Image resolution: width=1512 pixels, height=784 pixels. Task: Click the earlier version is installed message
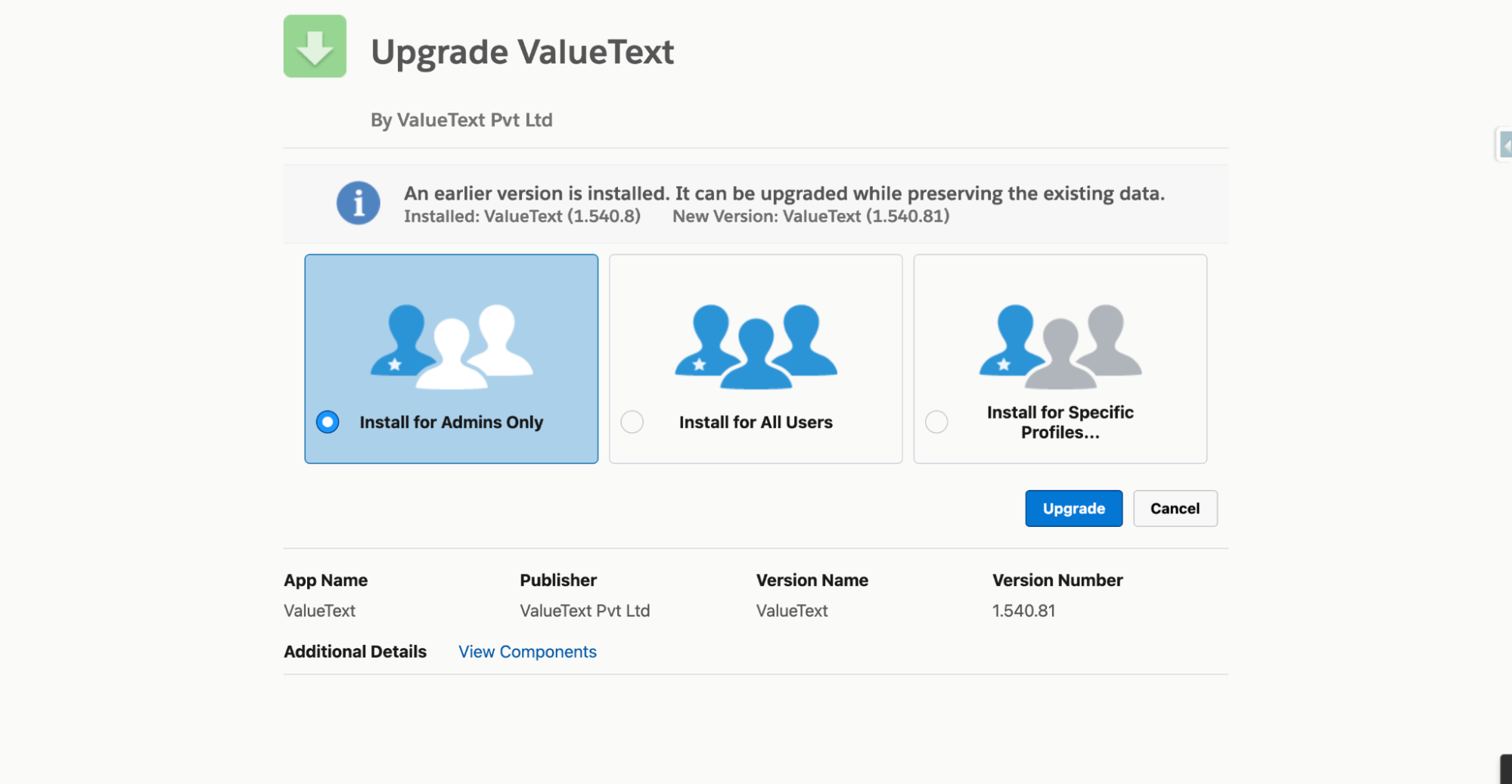click(784, 194)
